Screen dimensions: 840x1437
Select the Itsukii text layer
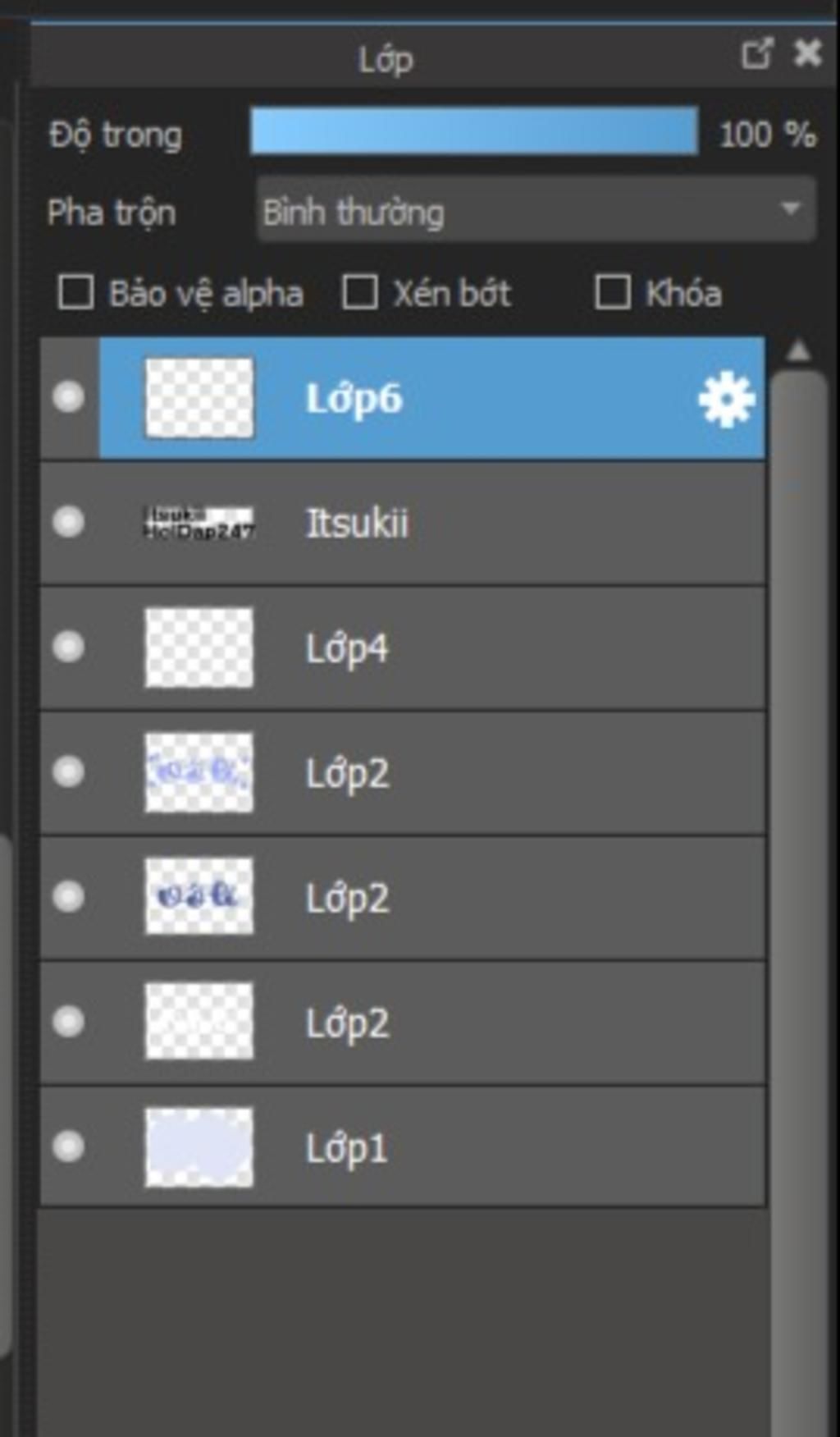pyautogui.click(x=403, y=524)
